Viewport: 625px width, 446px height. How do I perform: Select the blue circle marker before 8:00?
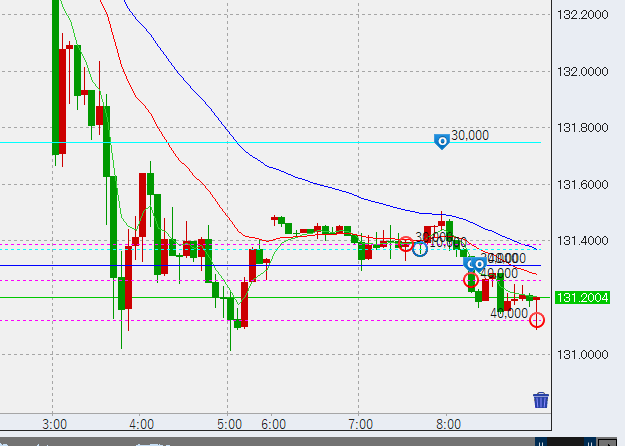421,248
